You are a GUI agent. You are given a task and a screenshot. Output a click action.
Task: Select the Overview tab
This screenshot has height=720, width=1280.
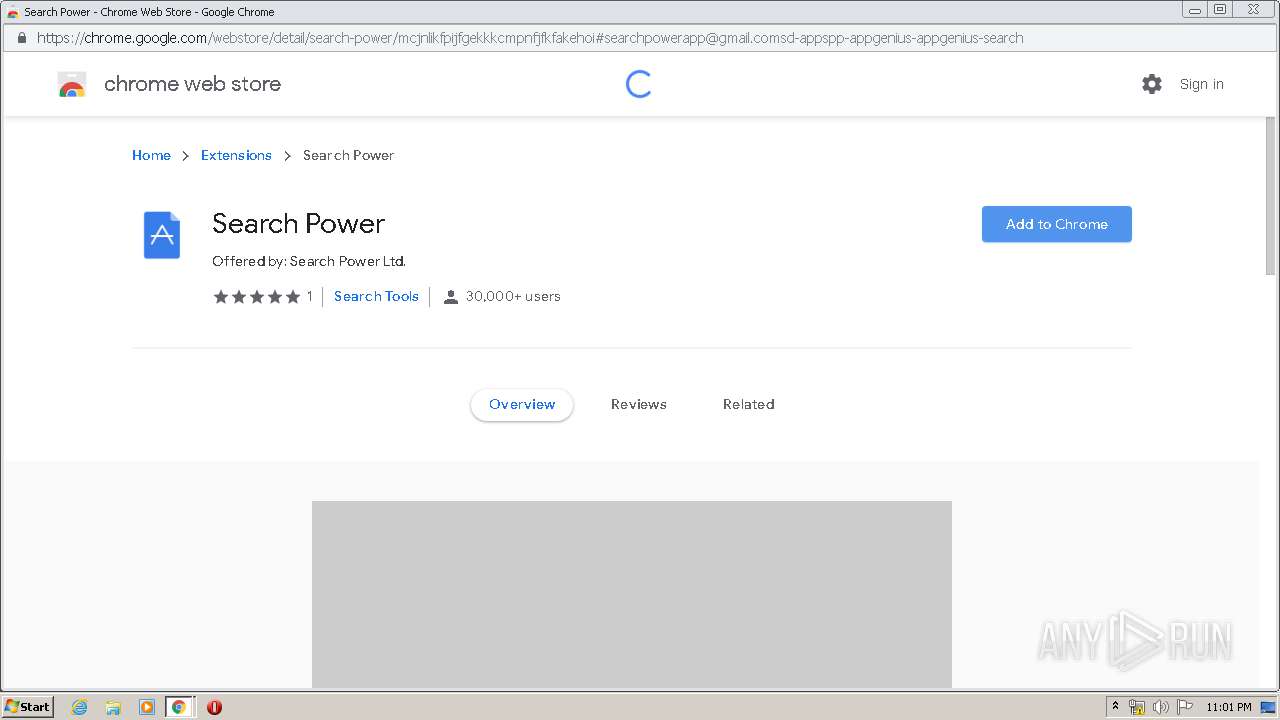[522, 404]
